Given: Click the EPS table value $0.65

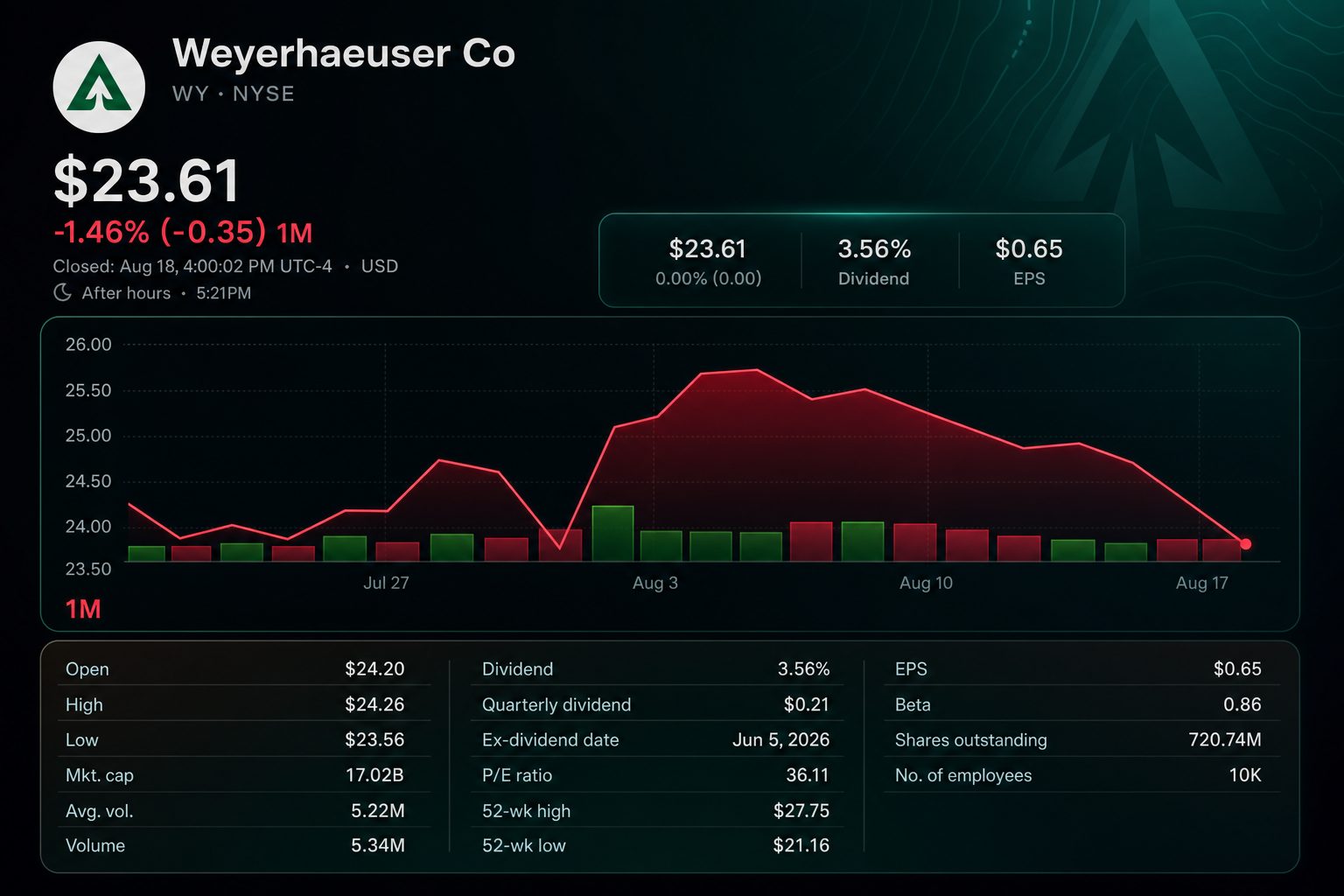Looking at the screenshot, I should click(1237, 669).
